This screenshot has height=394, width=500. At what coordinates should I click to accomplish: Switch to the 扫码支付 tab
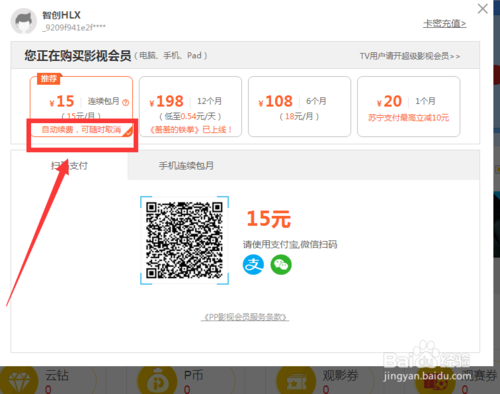tap(69, 165)
